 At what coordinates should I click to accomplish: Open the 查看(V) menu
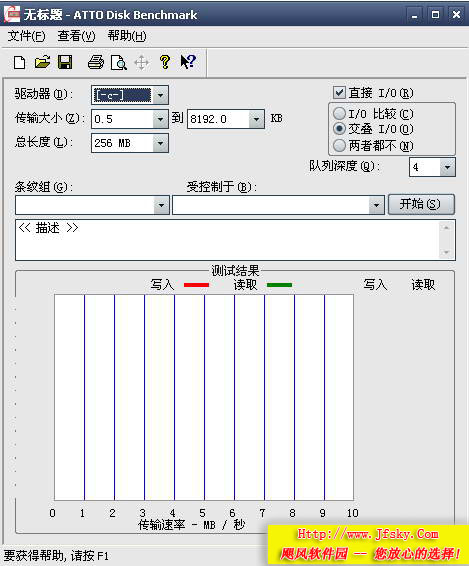point(76,36)
